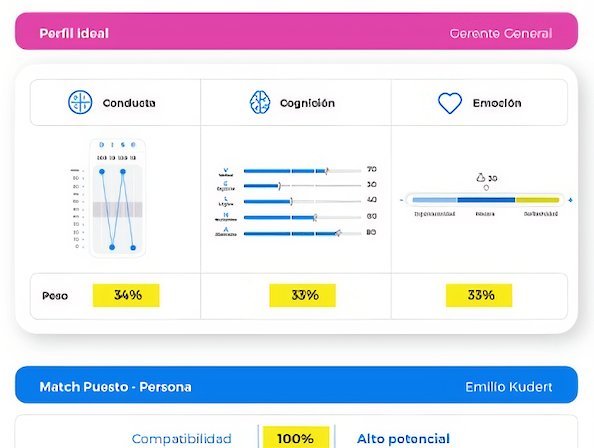Viewport: 594px width, 448px height.
Task: Click the Gerente General label
Action: pos(501,34)
